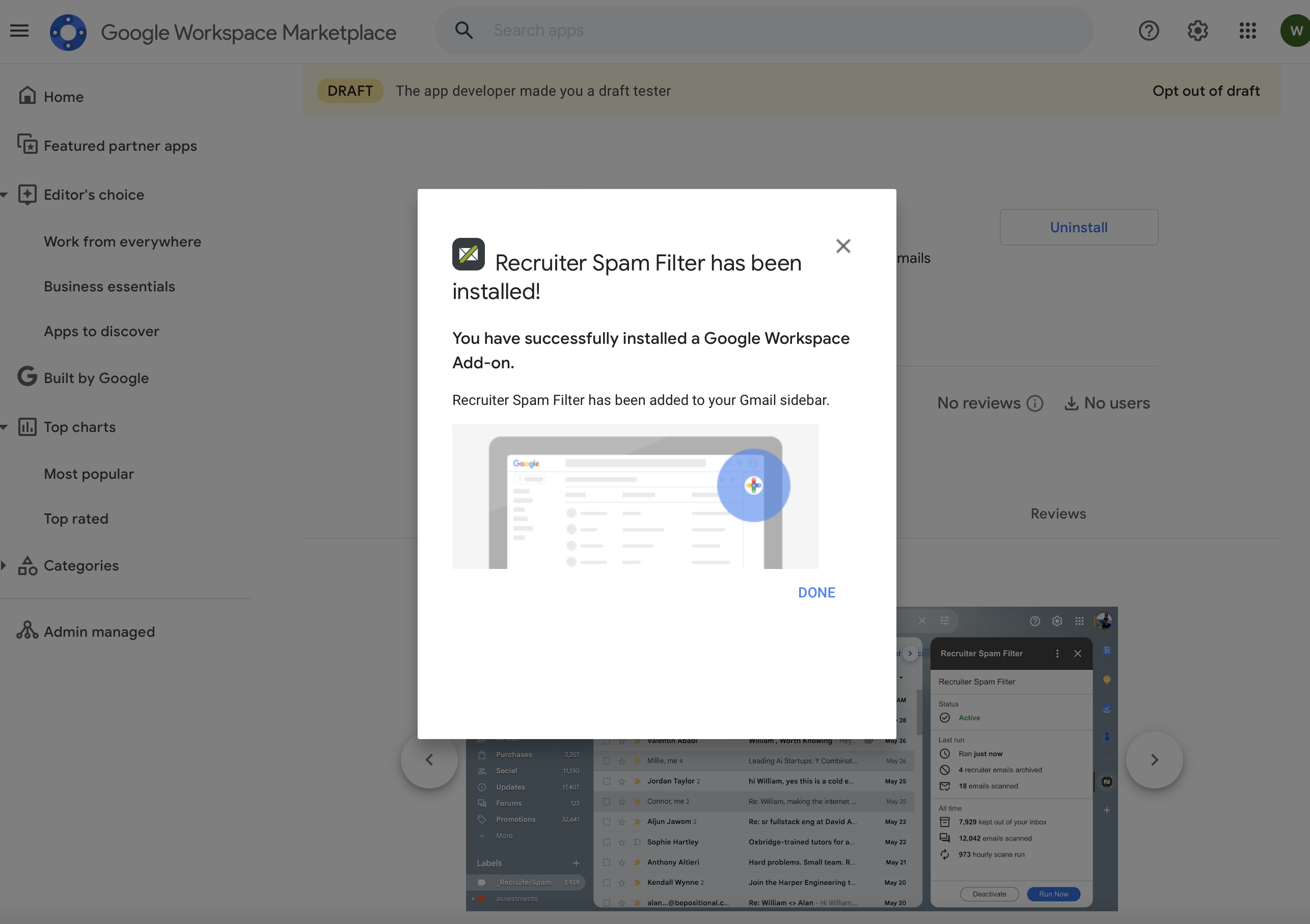
Task: Show the previous screenshot in carousel
Action: pyautogui.click(x=429, y=759)
